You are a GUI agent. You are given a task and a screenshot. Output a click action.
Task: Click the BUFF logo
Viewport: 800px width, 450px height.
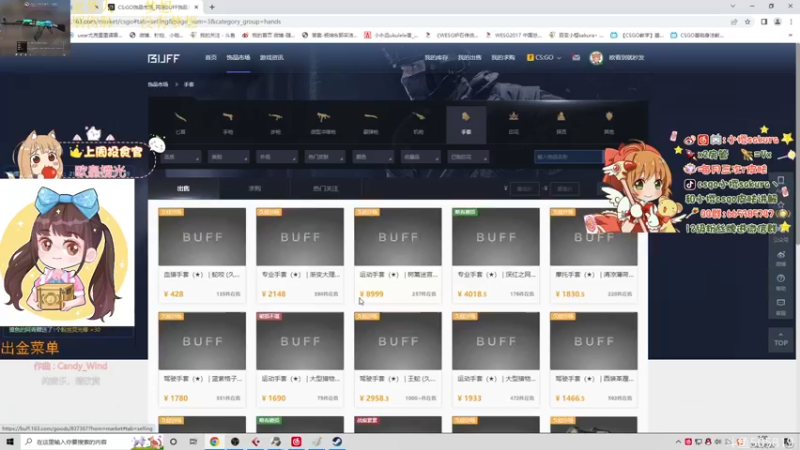pos(164,58)
